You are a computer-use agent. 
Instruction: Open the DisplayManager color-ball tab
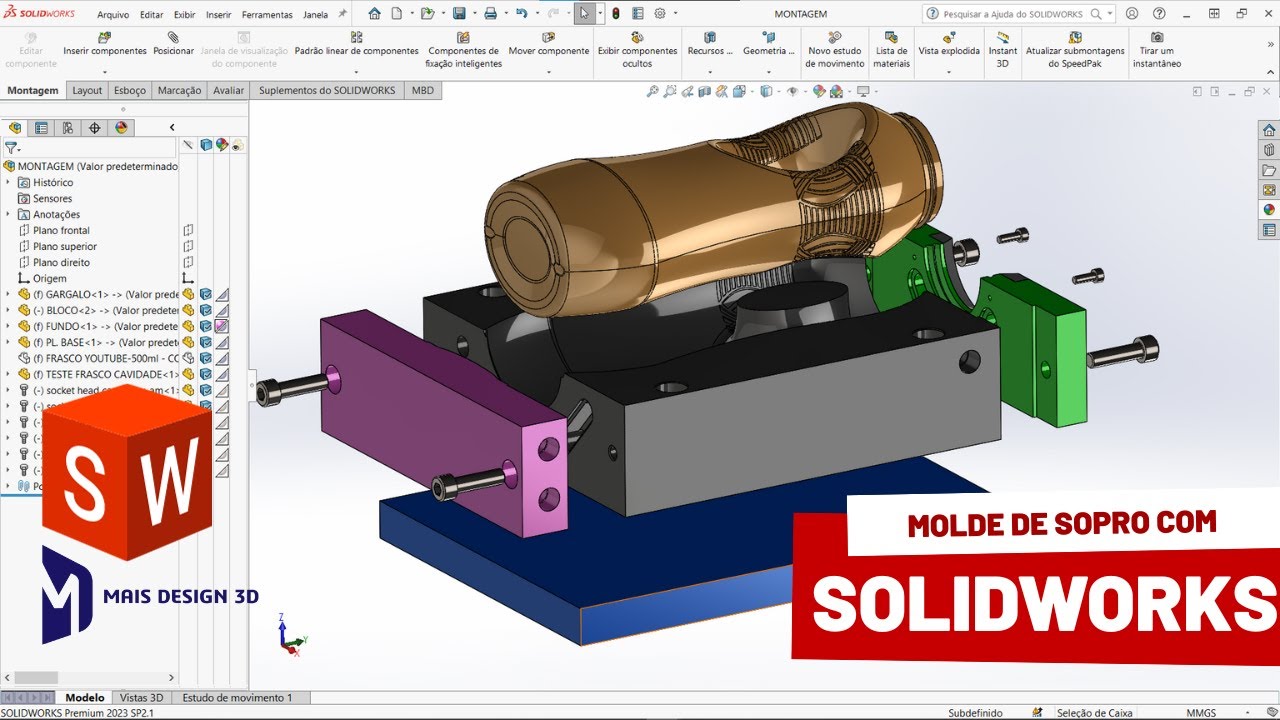click(121, 128)
